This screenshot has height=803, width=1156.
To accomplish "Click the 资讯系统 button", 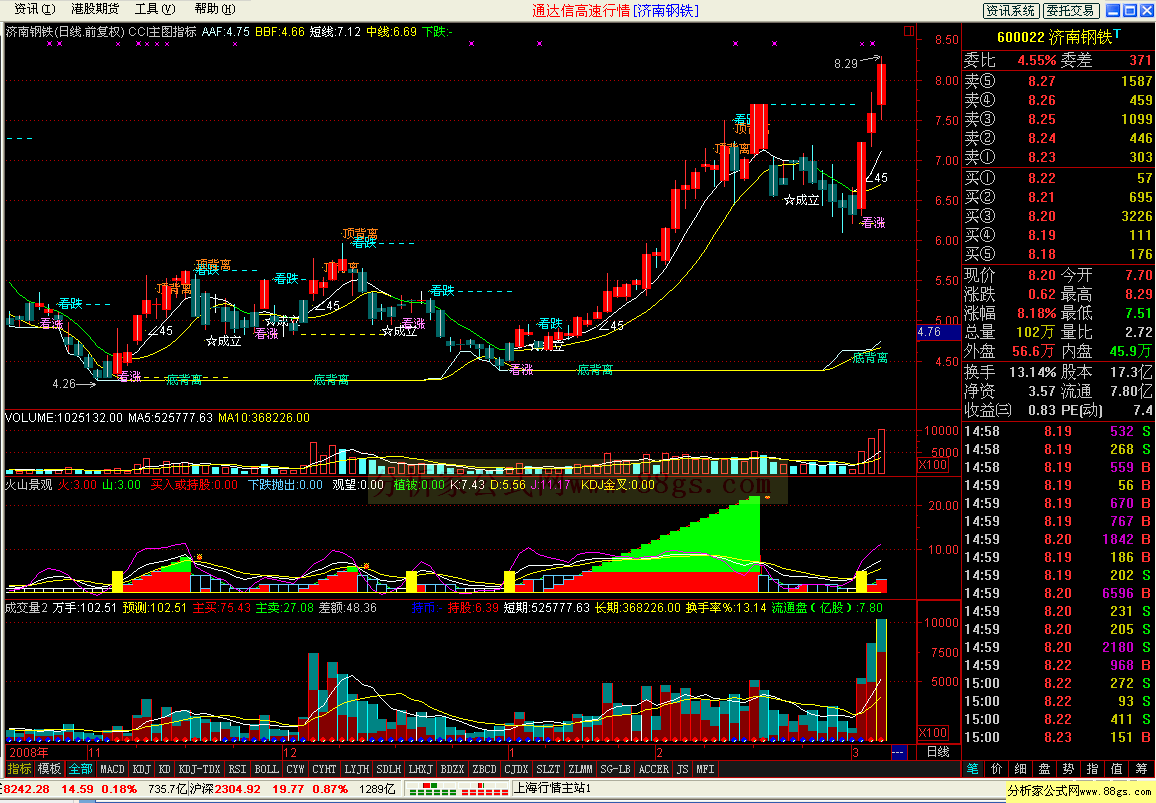I will point(1012,10).
